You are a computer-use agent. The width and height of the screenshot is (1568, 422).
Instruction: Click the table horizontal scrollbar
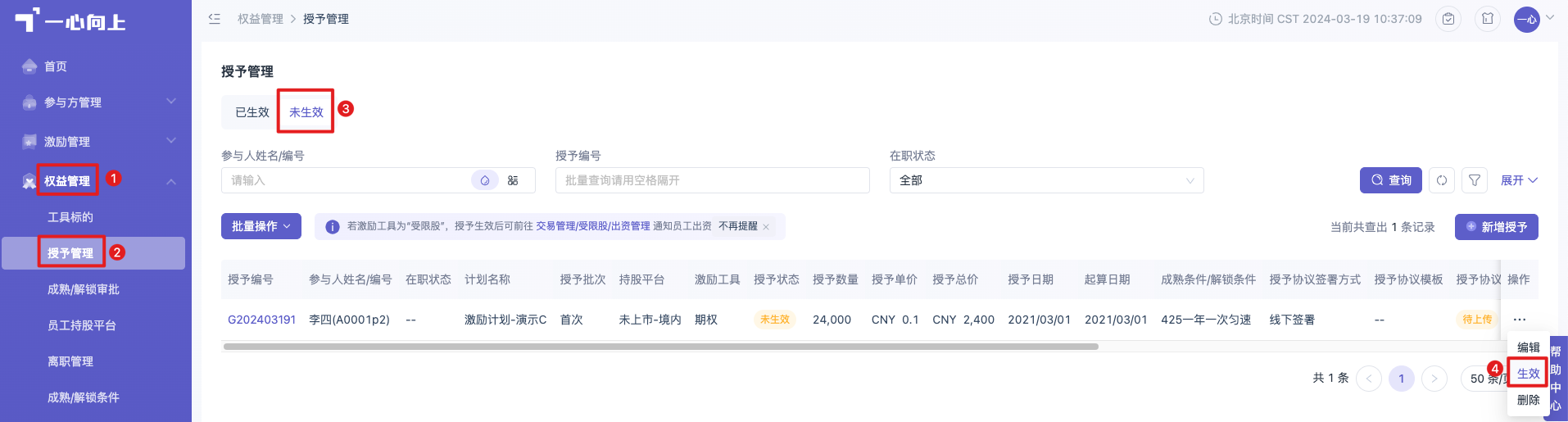pos(660,347)
